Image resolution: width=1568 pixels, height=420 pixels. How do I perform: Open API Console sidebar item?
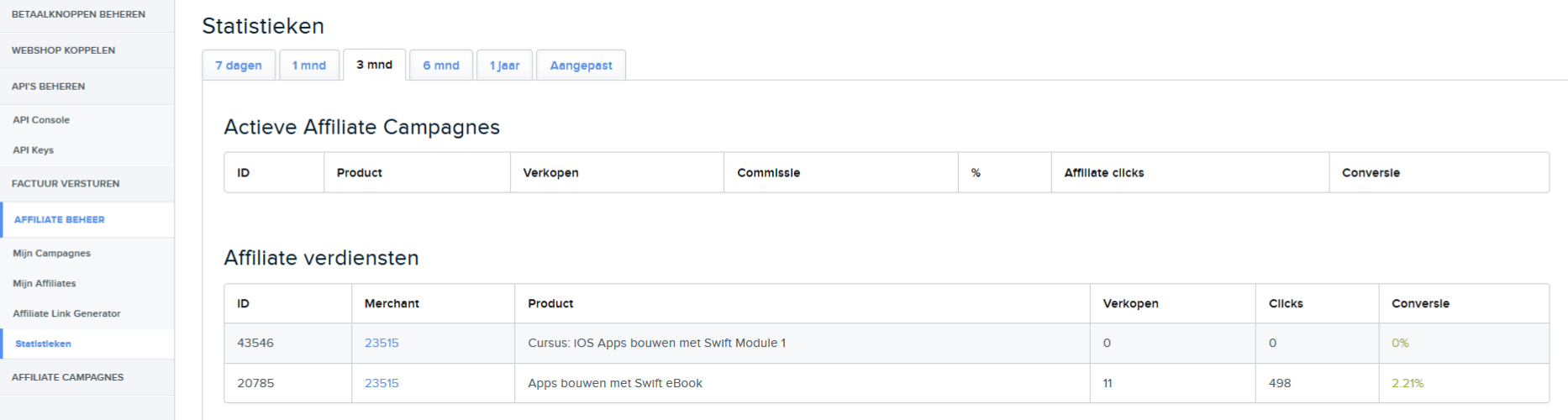pos(41,120)
